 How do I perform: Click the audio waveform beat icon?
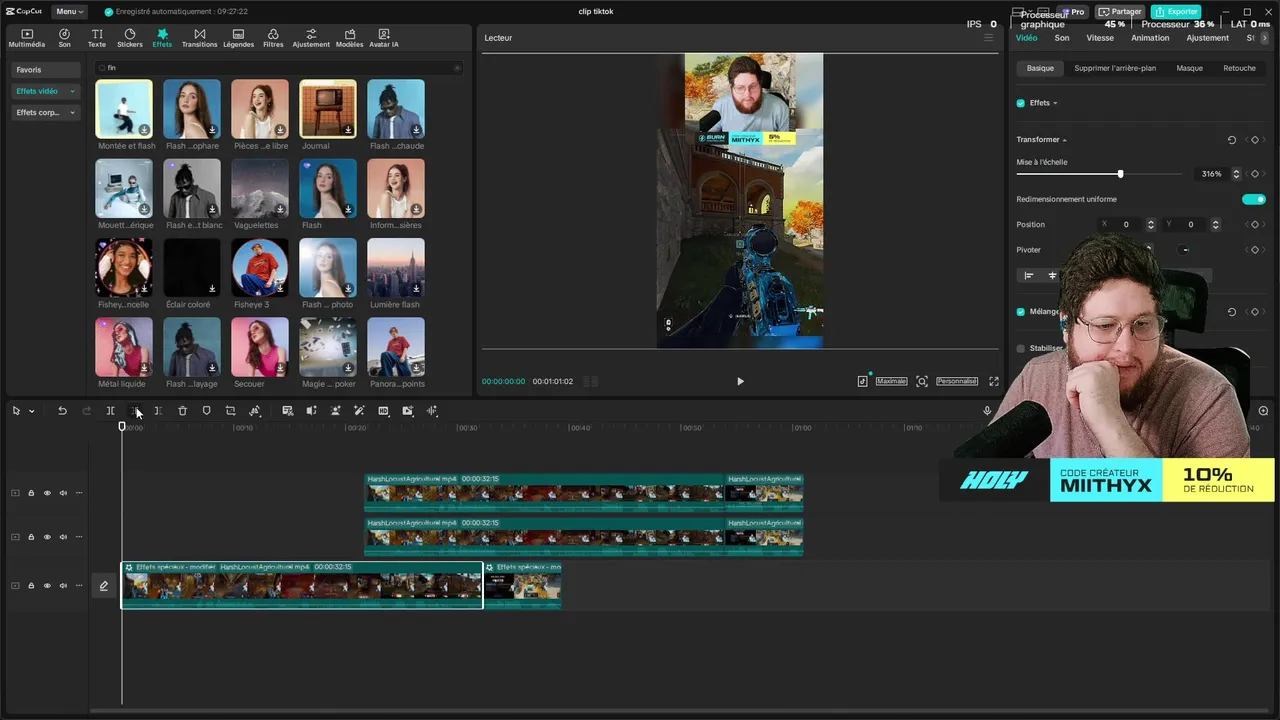pos(432,411)
